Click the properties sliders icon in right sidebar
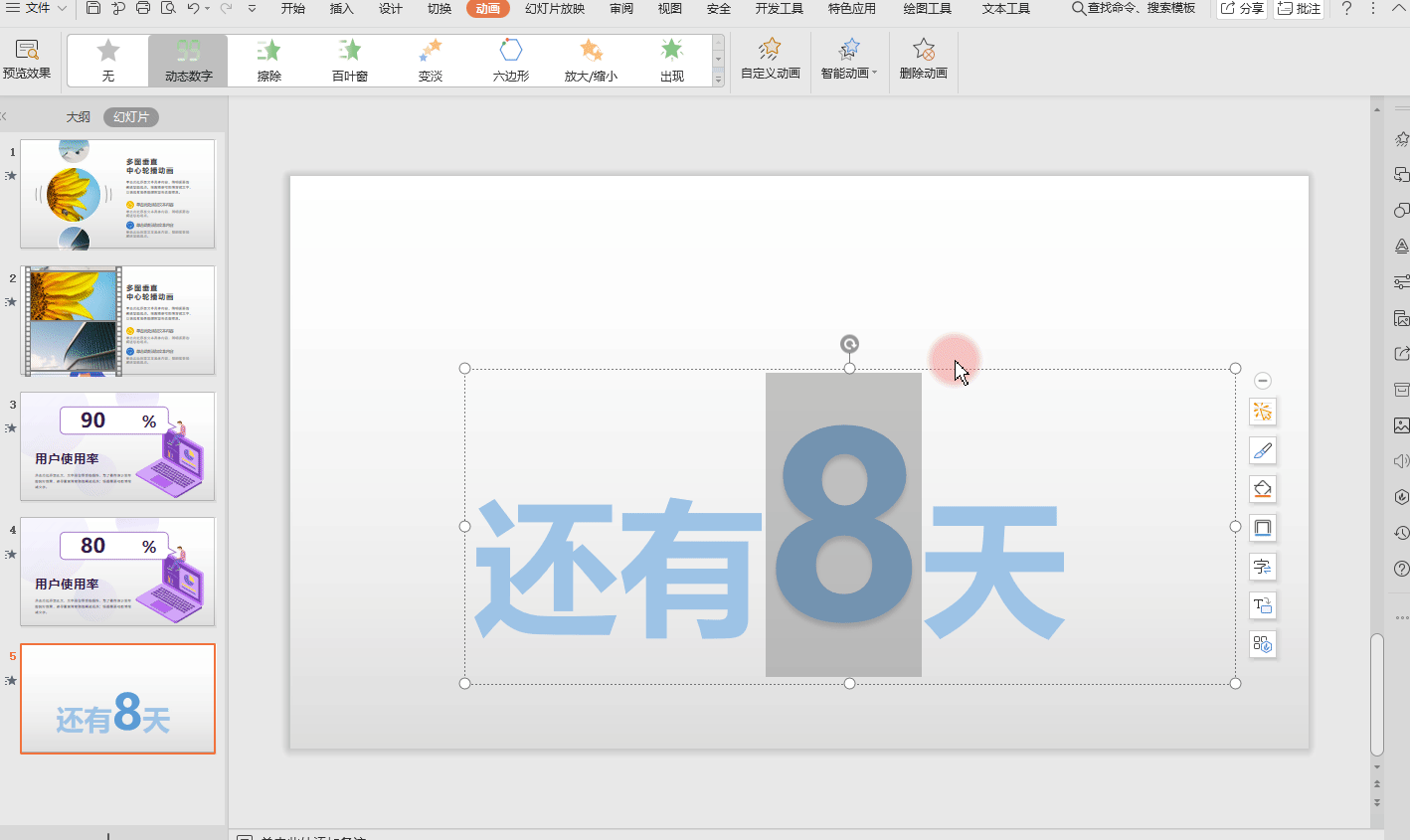 tap(1401, 282)
